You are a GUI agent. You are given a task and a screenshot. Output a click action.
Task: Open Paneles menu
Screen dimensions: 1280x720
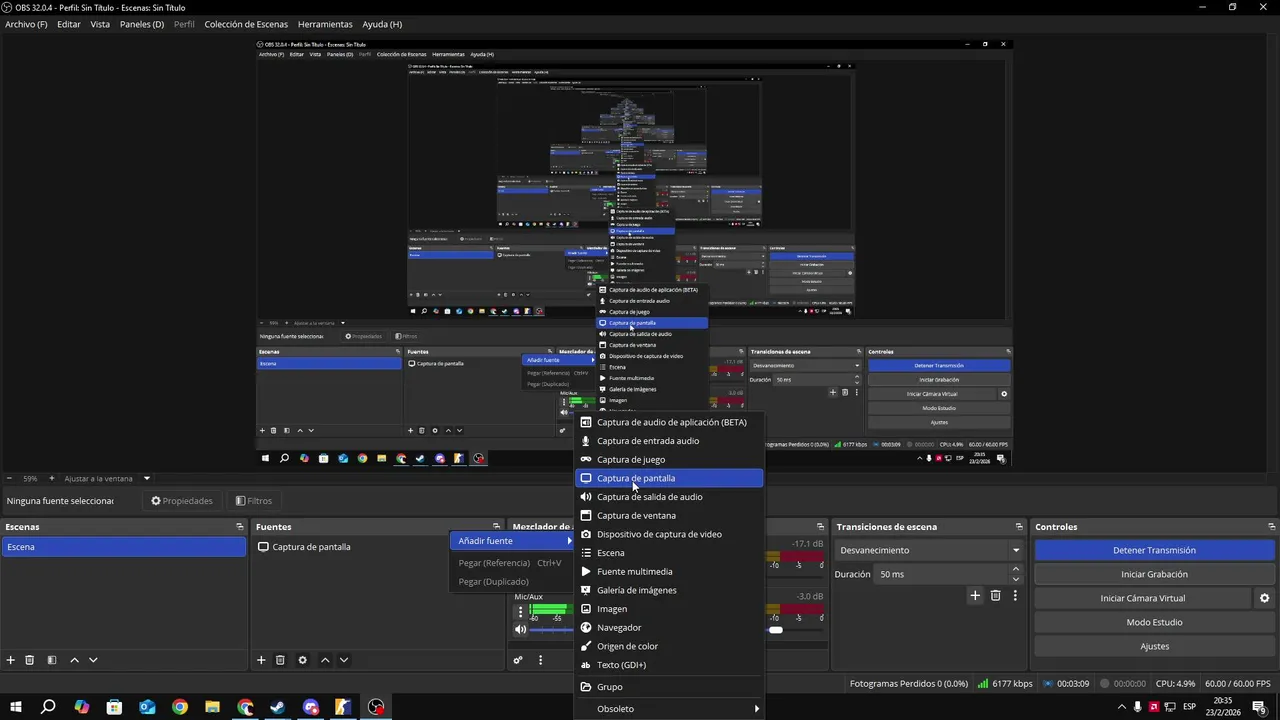click(142, 24)
